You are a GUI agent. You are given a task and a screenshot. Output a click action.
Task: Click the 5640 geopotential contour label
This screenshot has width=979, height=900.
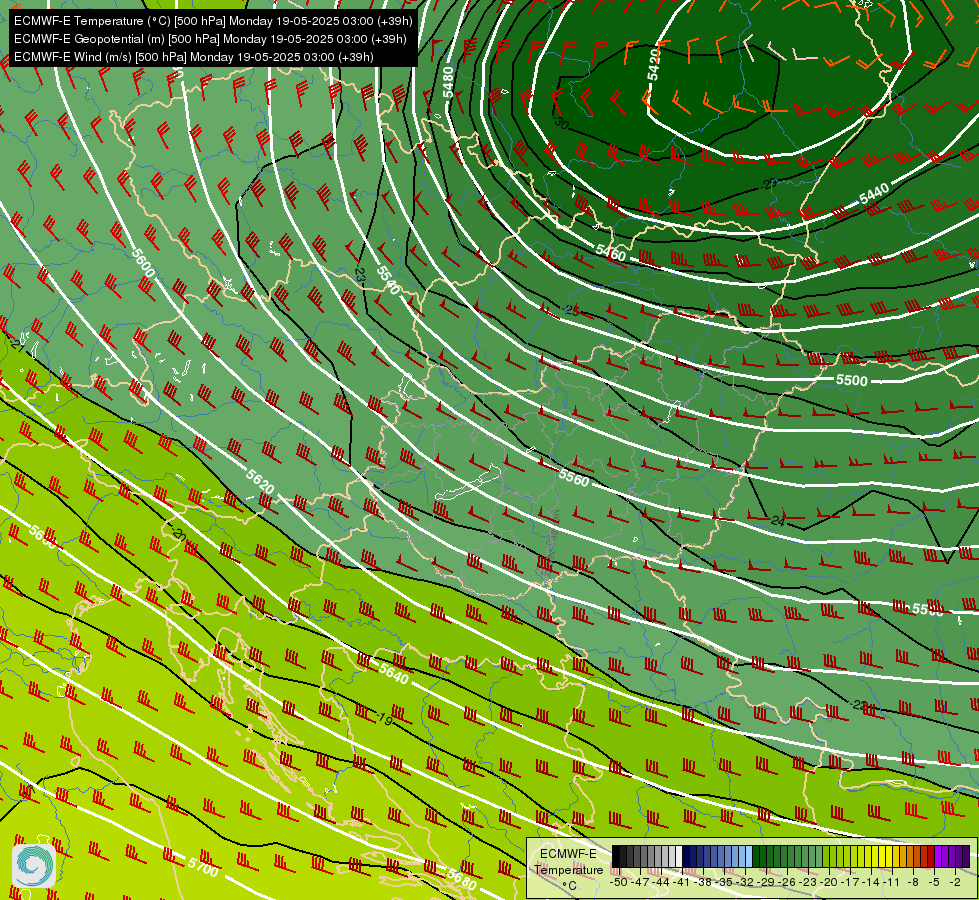394,674
